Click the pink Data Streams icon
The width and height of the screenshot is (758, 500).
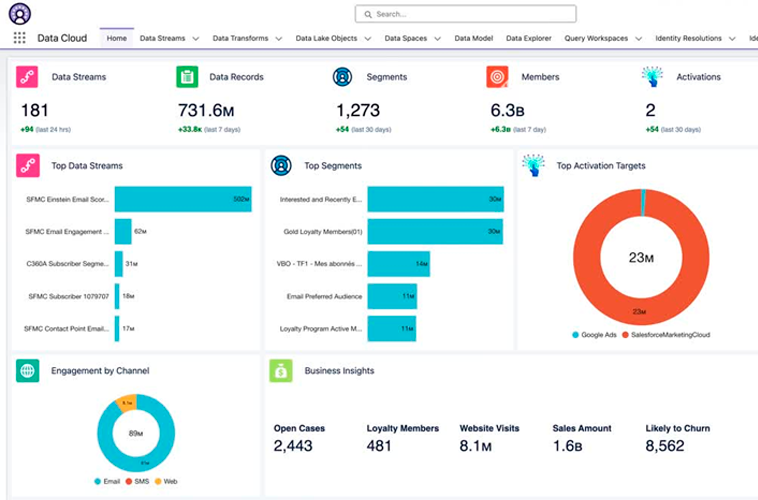28,77
